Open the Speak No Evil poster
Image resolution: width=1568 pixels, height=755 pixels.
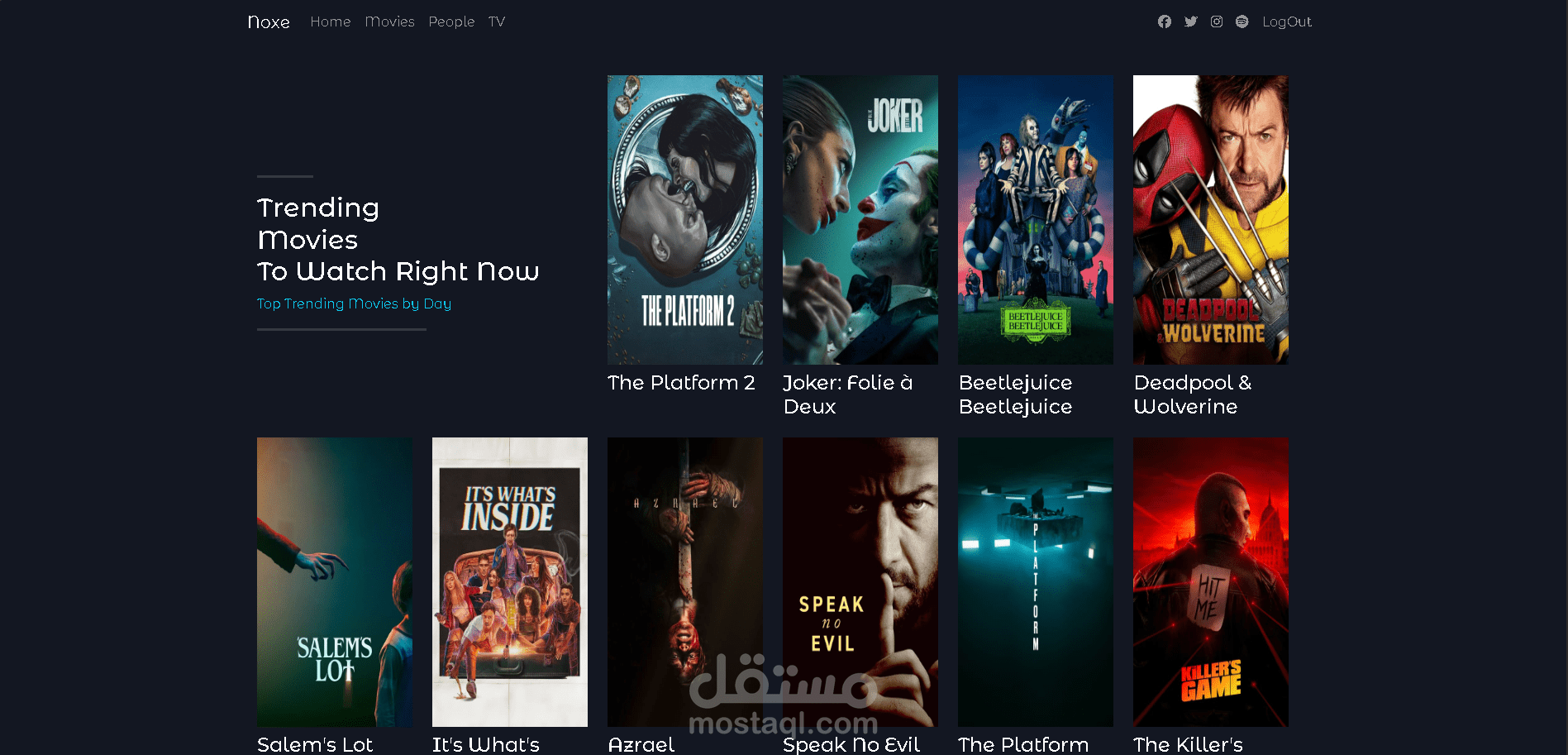click(860, 582)
